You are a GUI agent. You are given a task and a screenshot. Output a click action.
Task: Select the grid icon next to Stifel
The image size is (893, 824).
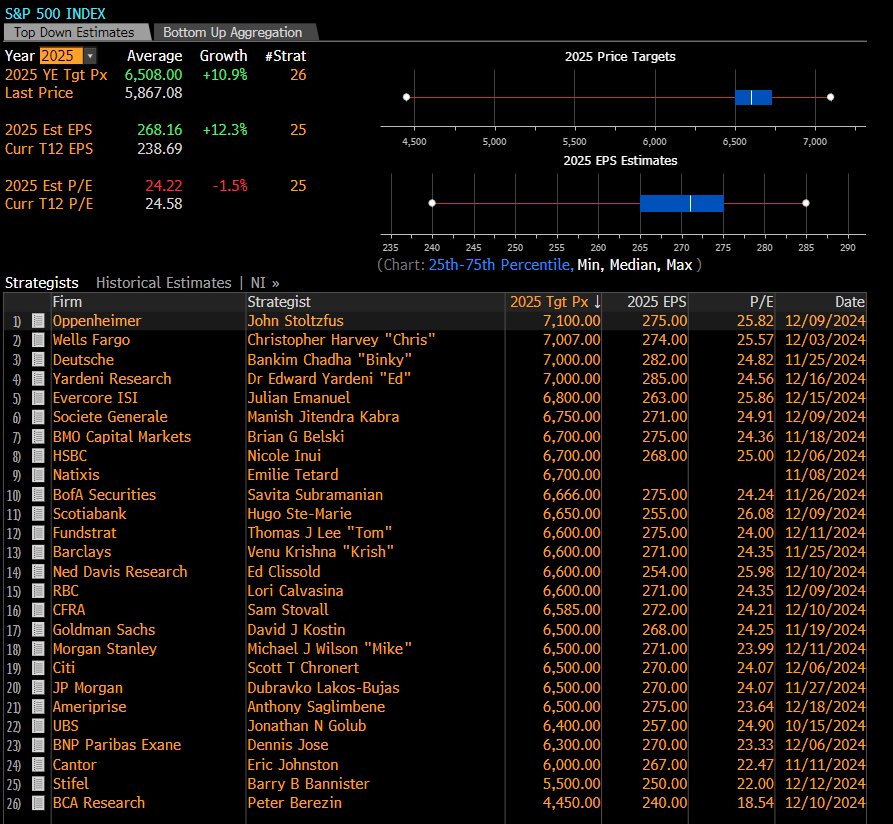point(37,784)
